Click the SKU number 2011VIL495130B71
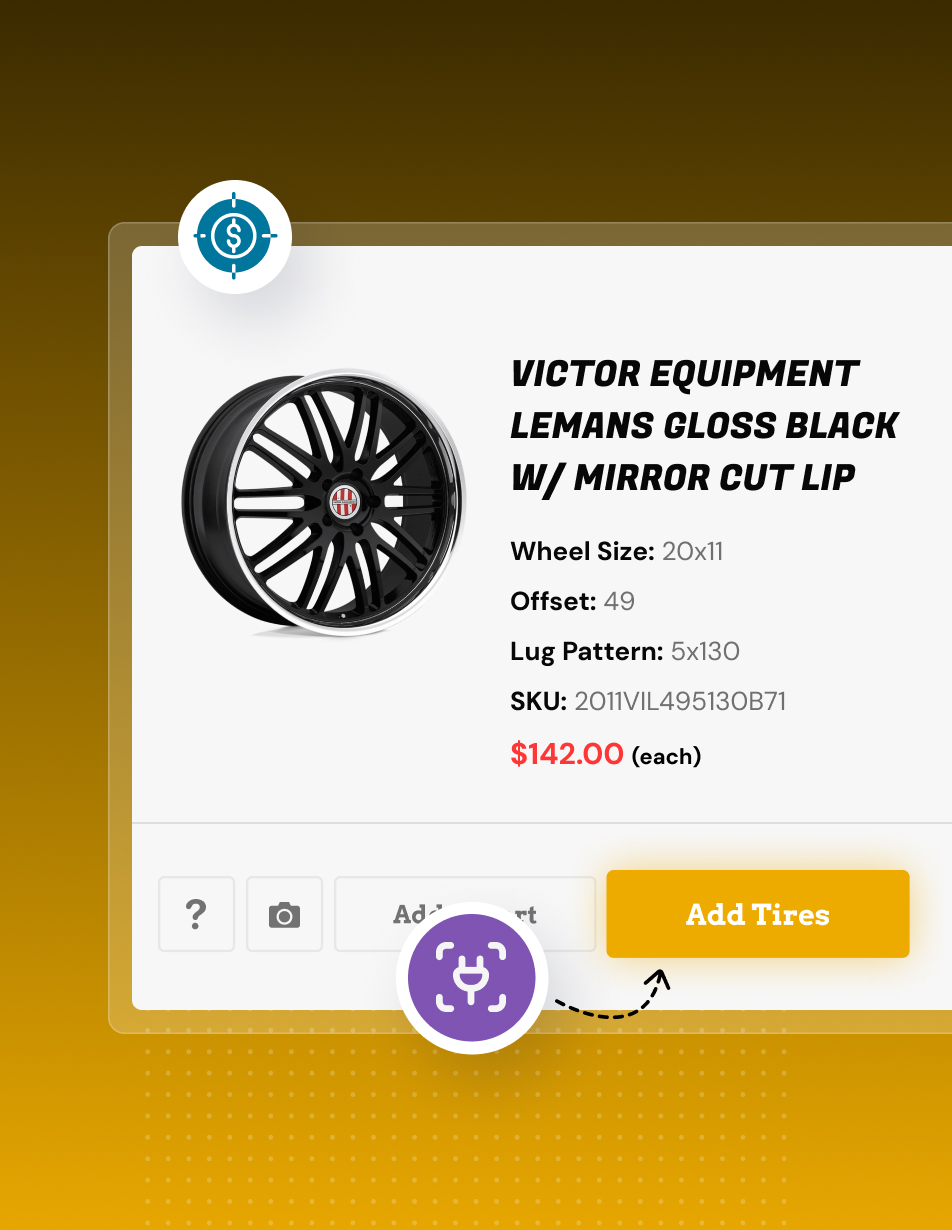The image size is (952, 1230). coord(680,701)
